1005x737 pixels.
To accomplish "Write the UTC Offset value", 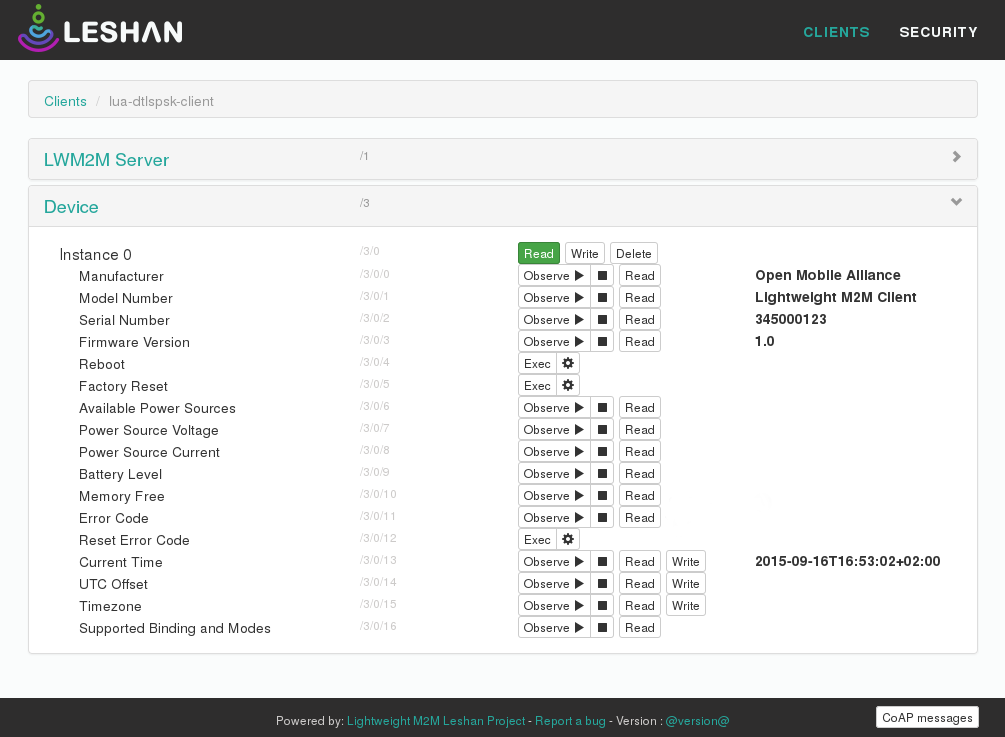I will click(685, 584).
